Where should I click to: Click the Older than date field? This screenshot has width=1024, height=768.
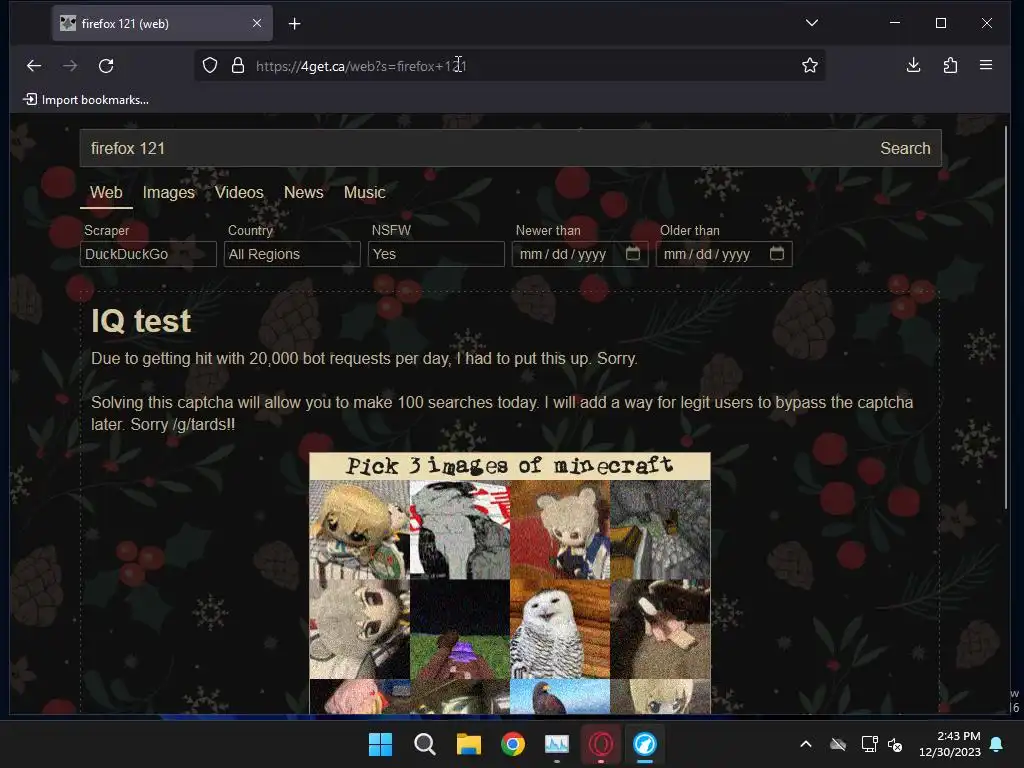click(x=724, y=254)
